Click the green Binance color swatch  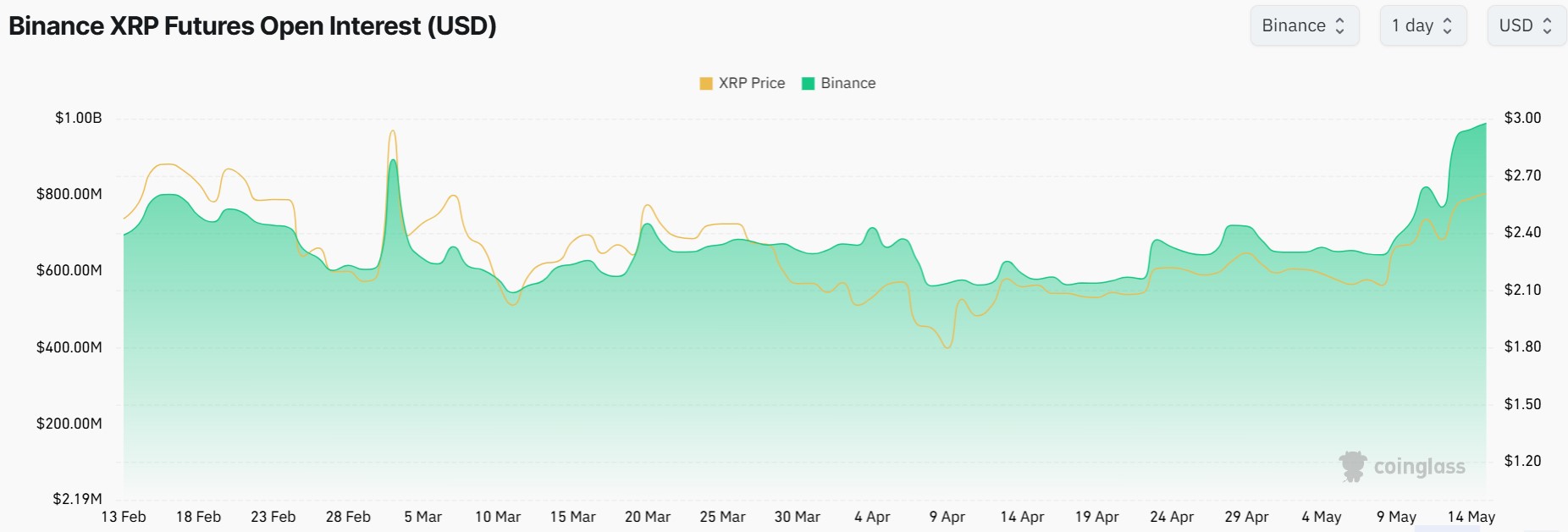point(808,83)
